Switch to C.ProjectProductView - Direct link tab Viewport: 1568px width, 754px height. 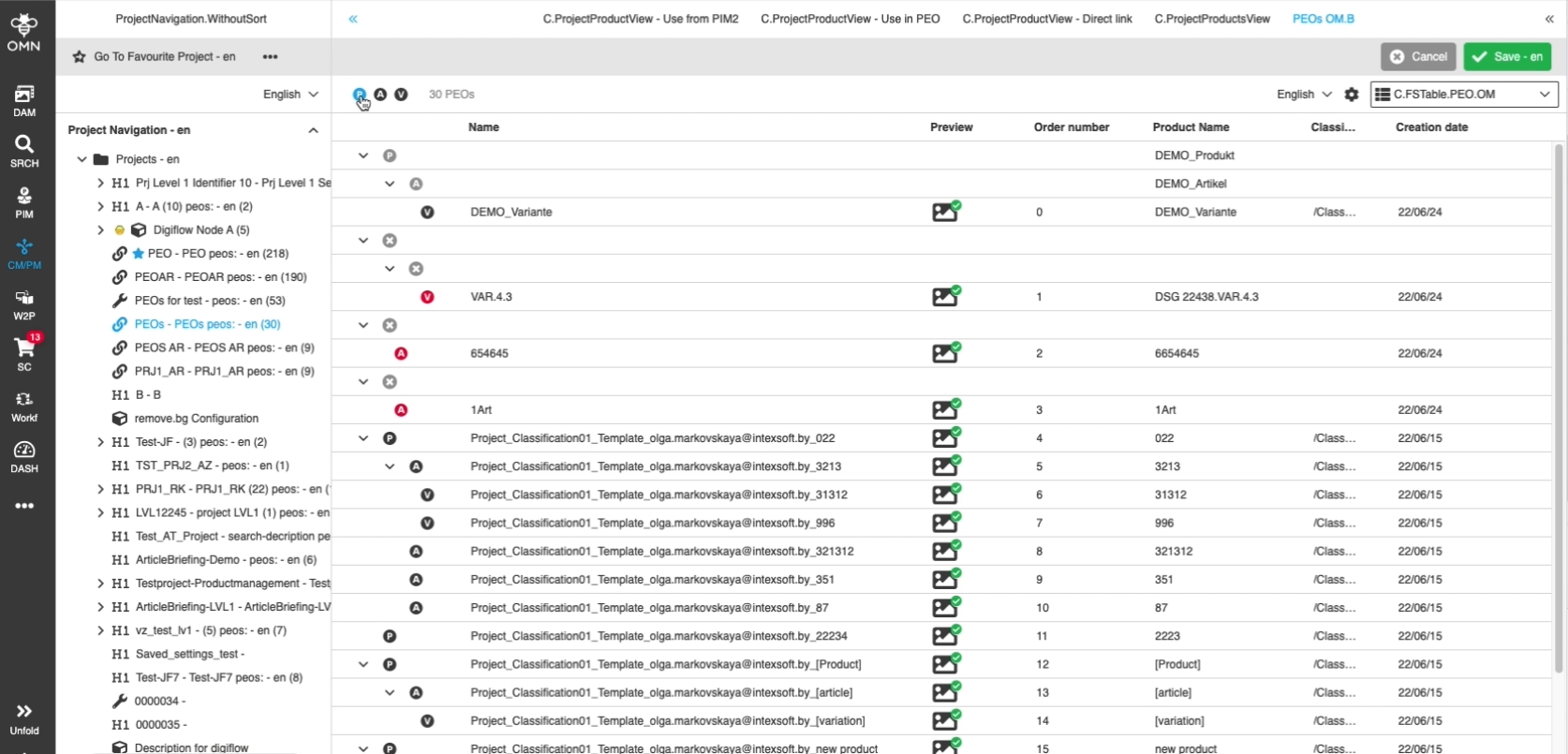tap(1046, 19)
